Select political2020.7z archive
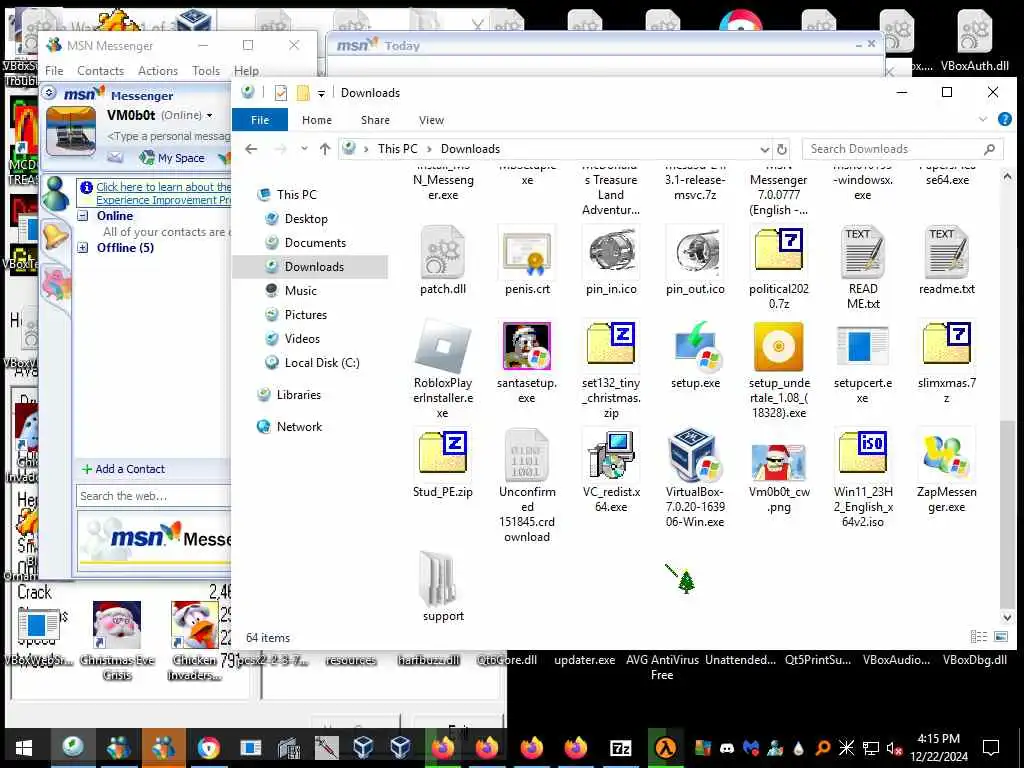This screenshot has height=768, width=1024. (x=778, y=268)
